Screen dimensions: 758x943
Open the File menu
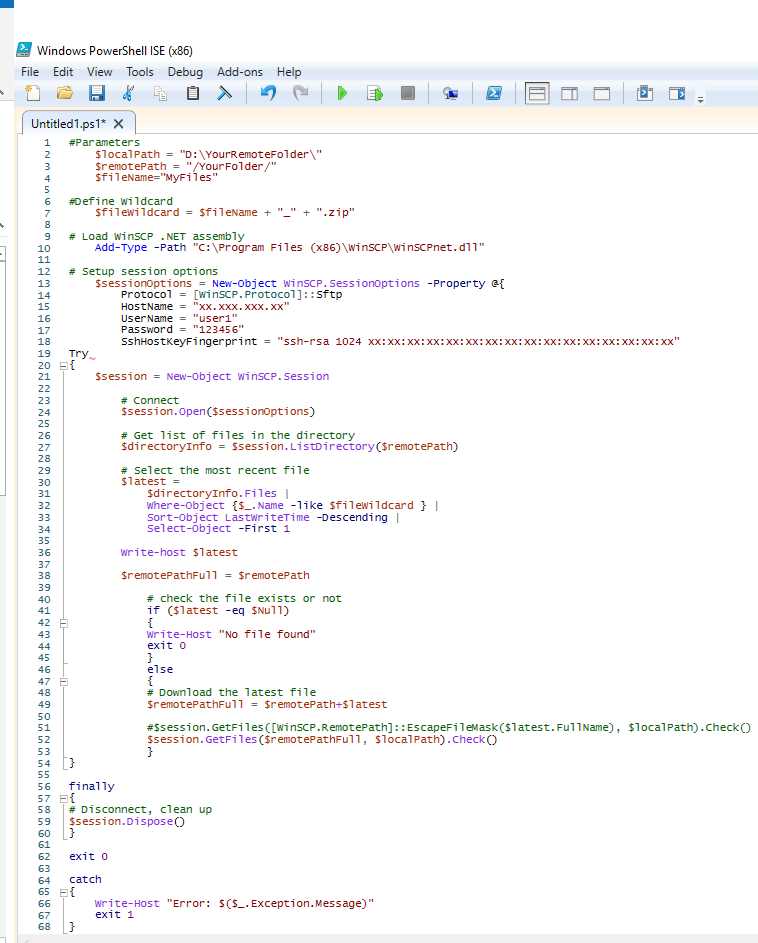tap(30, 72)
